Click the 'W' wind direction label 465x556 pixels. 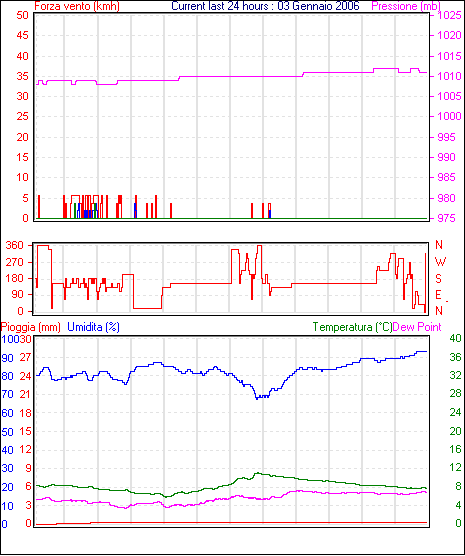[440, 262]
